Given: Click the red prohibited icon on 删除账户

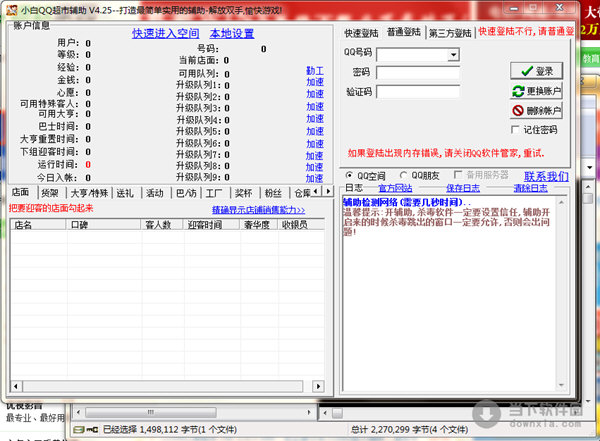Looking at the screenshot, I should point(518,111).
